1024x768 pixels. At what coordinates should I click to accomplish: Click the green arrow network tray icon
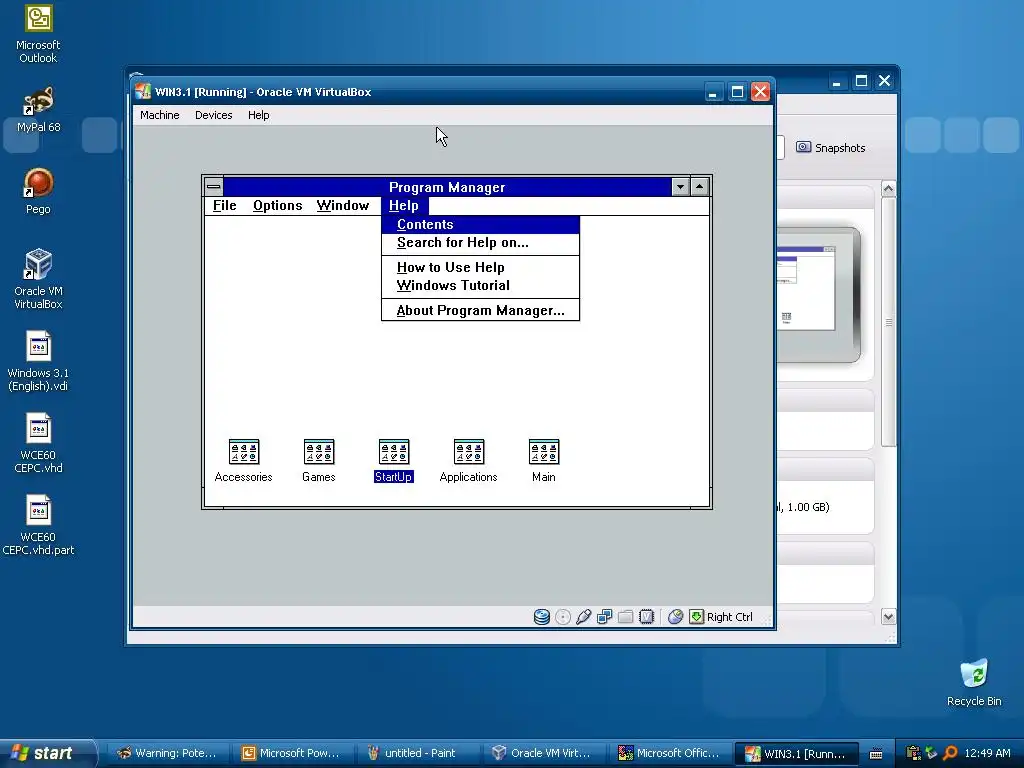pos(931,753)
